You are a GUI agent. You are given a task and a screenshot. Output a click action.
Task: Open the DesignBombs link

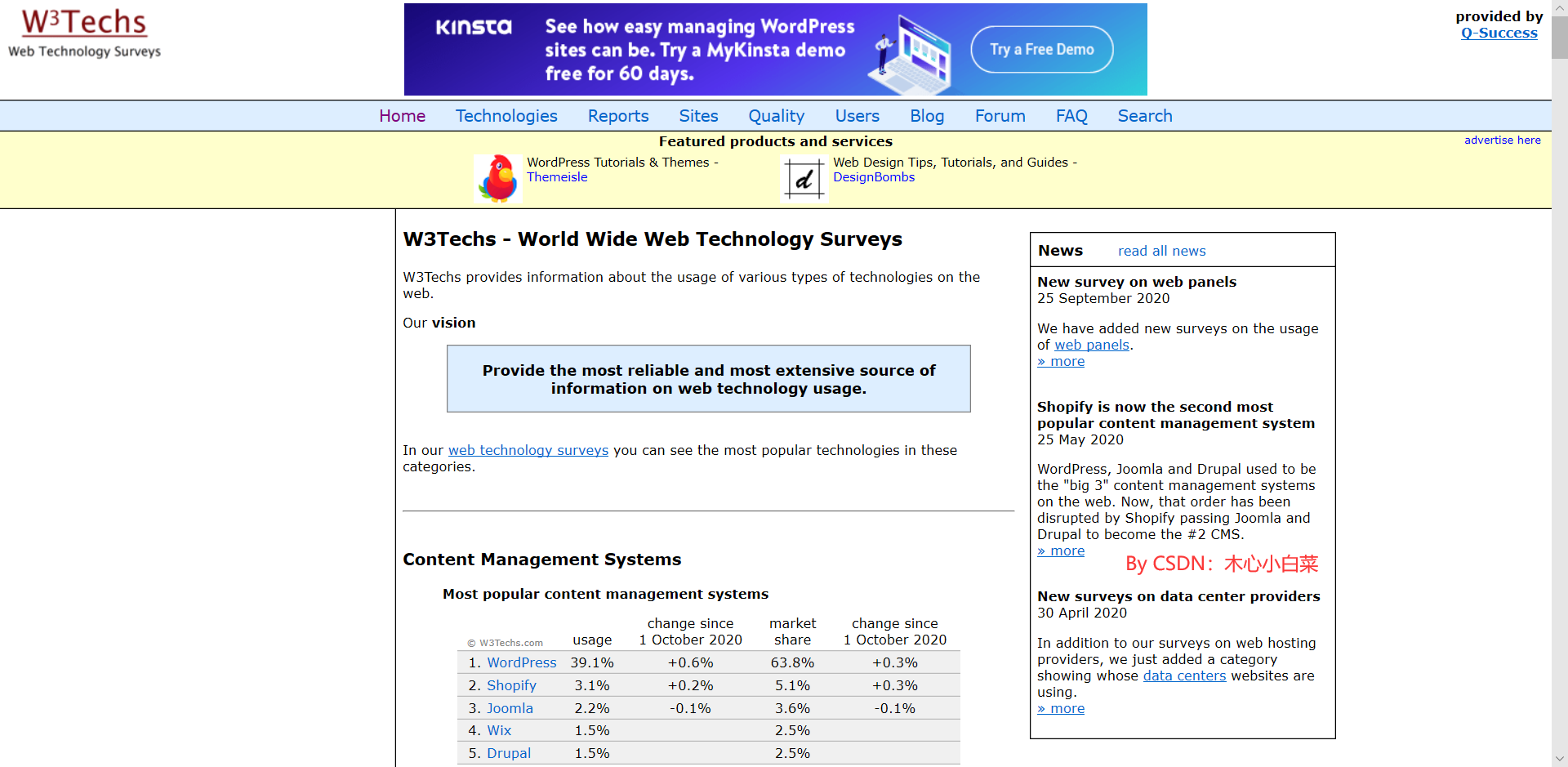[x=874, y=177]
